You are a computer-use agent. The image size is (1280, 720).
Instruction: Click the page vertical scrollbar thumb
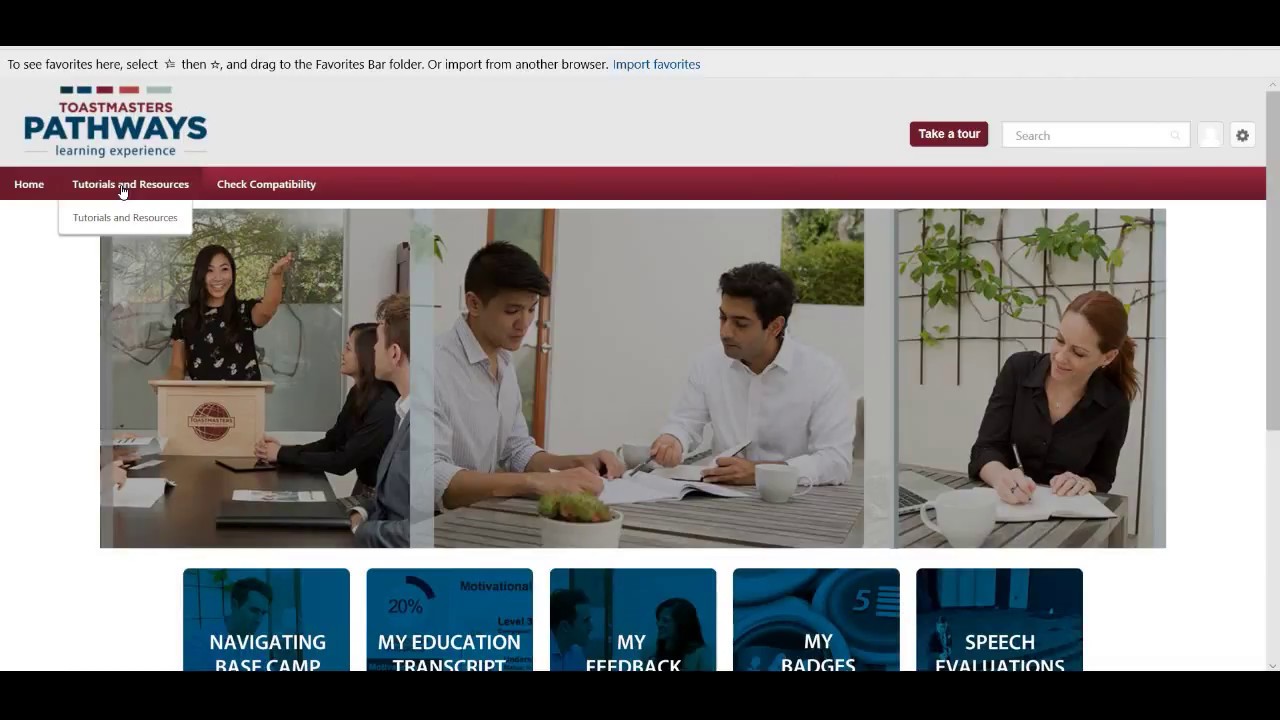(x=1272, y=260)
